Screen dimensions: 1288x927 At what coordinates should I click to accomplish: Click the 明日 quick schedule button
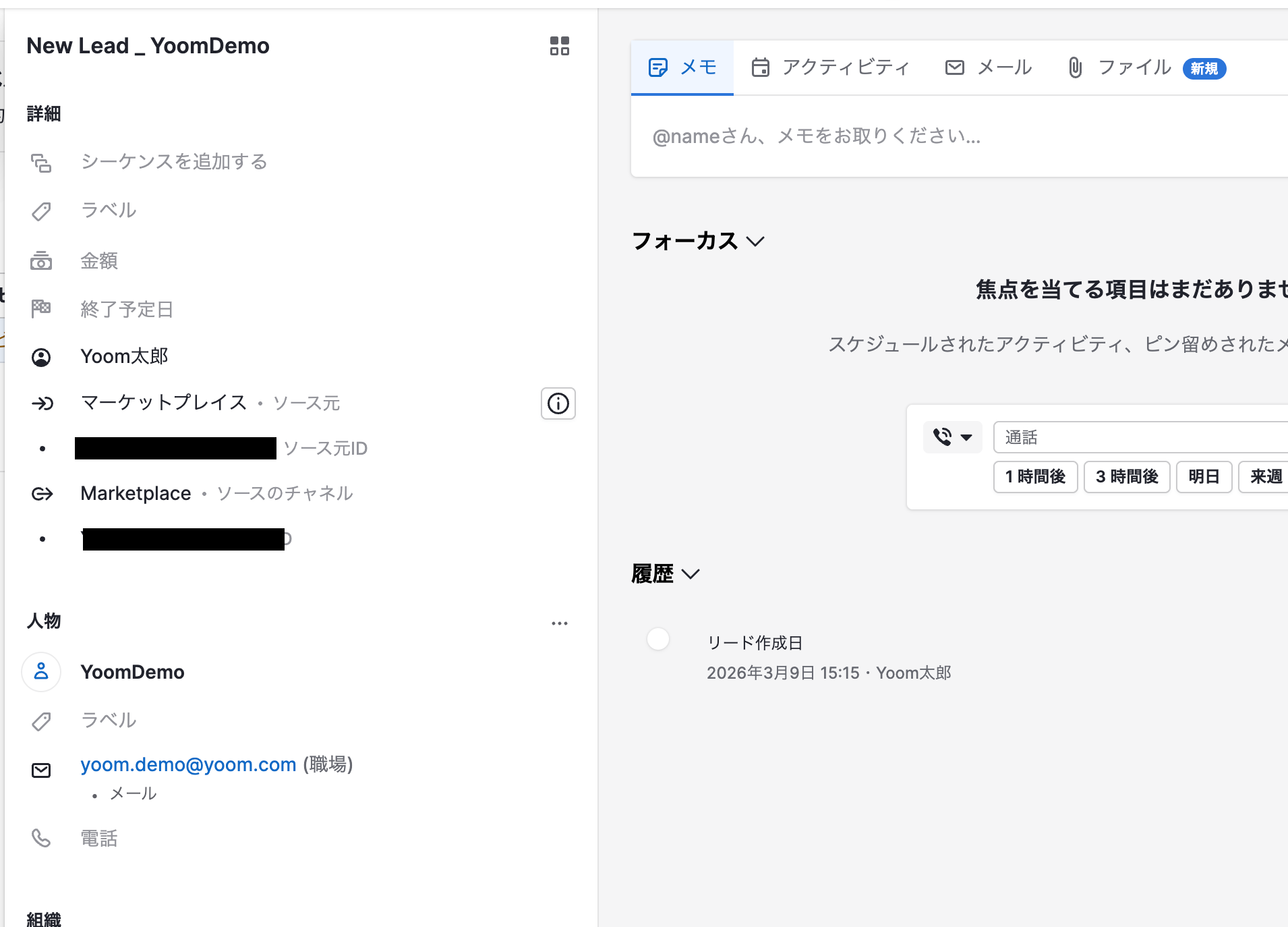tap(1204, 477)
